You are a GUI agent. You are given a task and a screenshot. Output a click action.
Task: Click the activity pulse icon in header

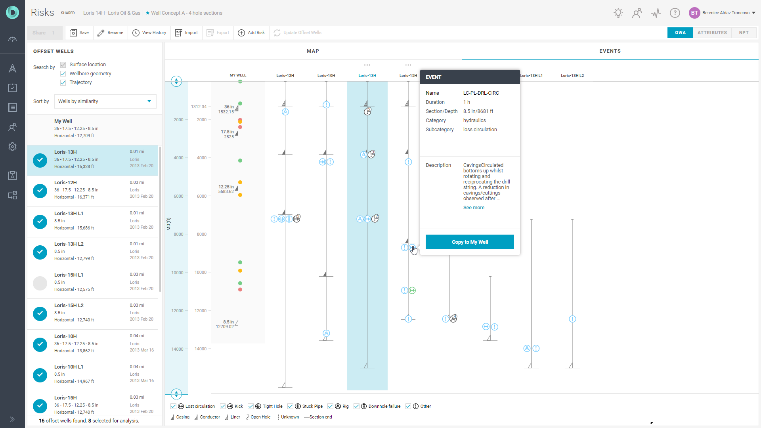(x=655, y=13)
